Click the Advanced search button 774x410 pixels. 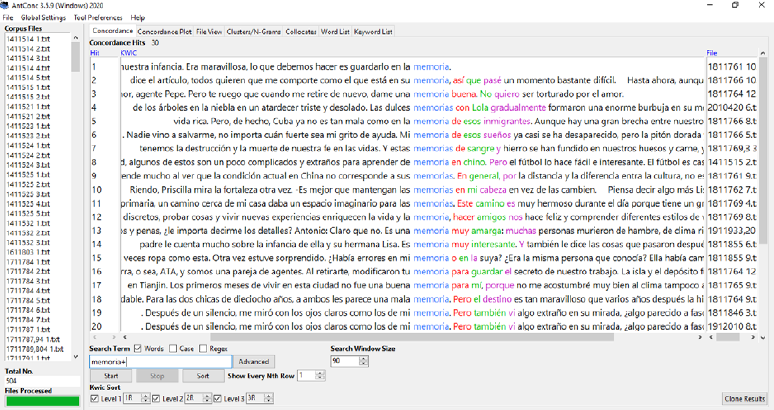(253, 361)
